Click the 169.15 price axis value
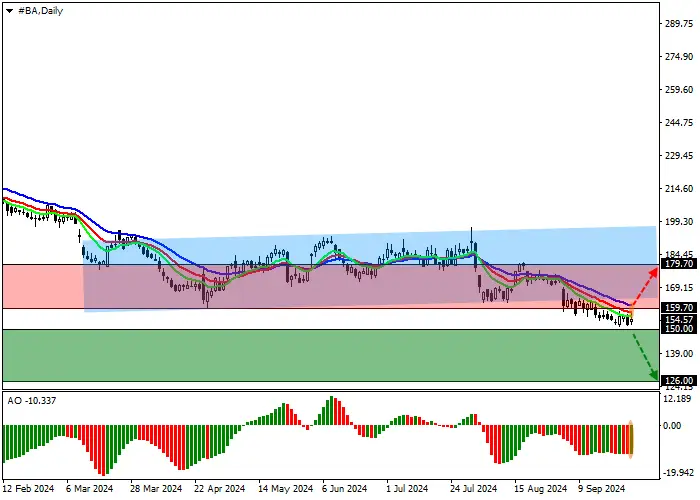The height and width of the screenshot is (500, 700). [679, 288]
